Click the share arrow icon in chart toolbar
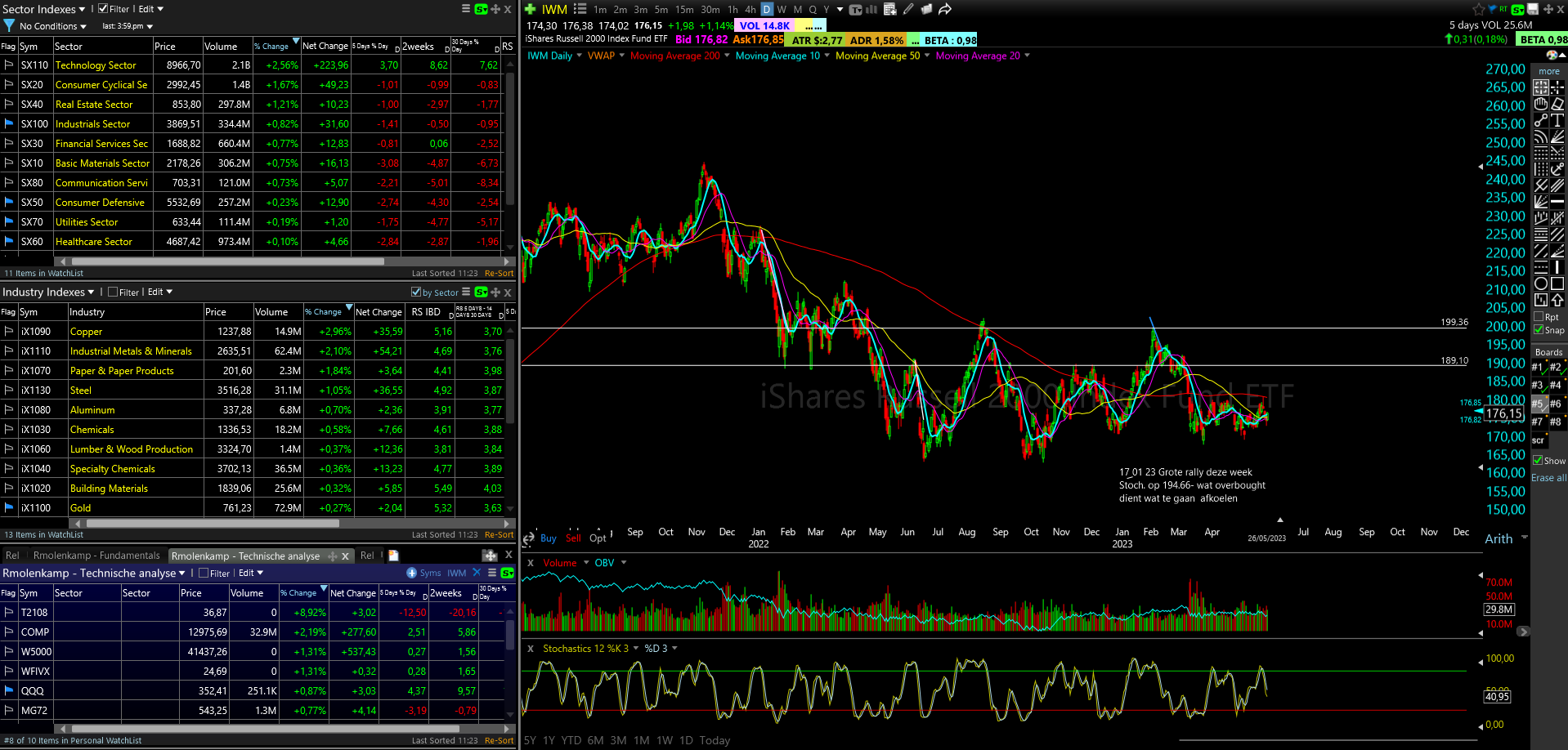The image size is (1568, 750). point(945,9)
